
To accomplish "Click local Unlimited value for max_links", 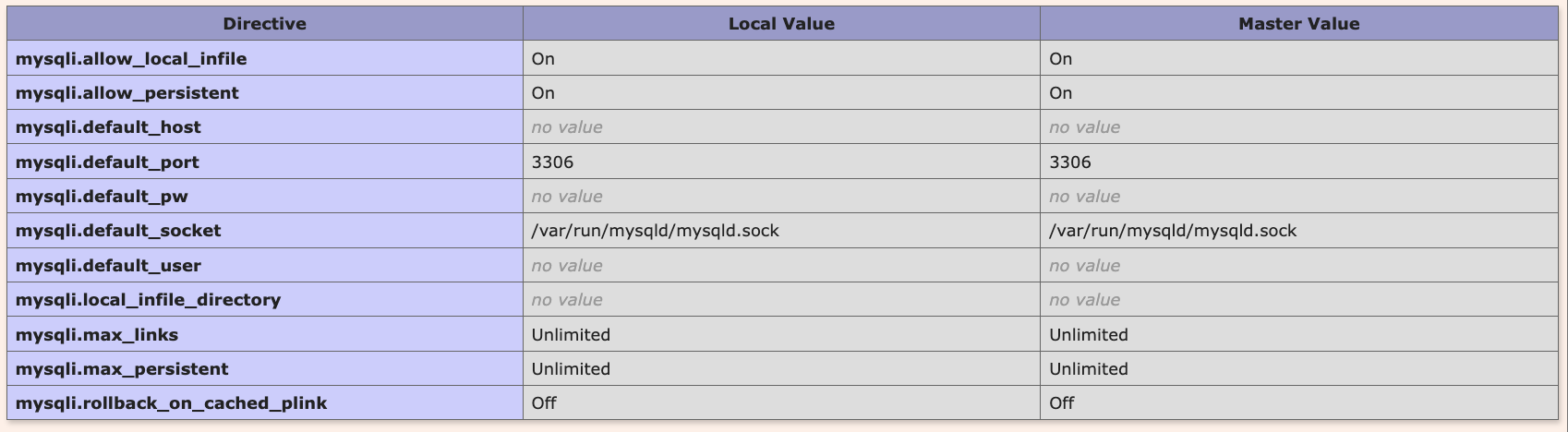I will pos(571,335).
